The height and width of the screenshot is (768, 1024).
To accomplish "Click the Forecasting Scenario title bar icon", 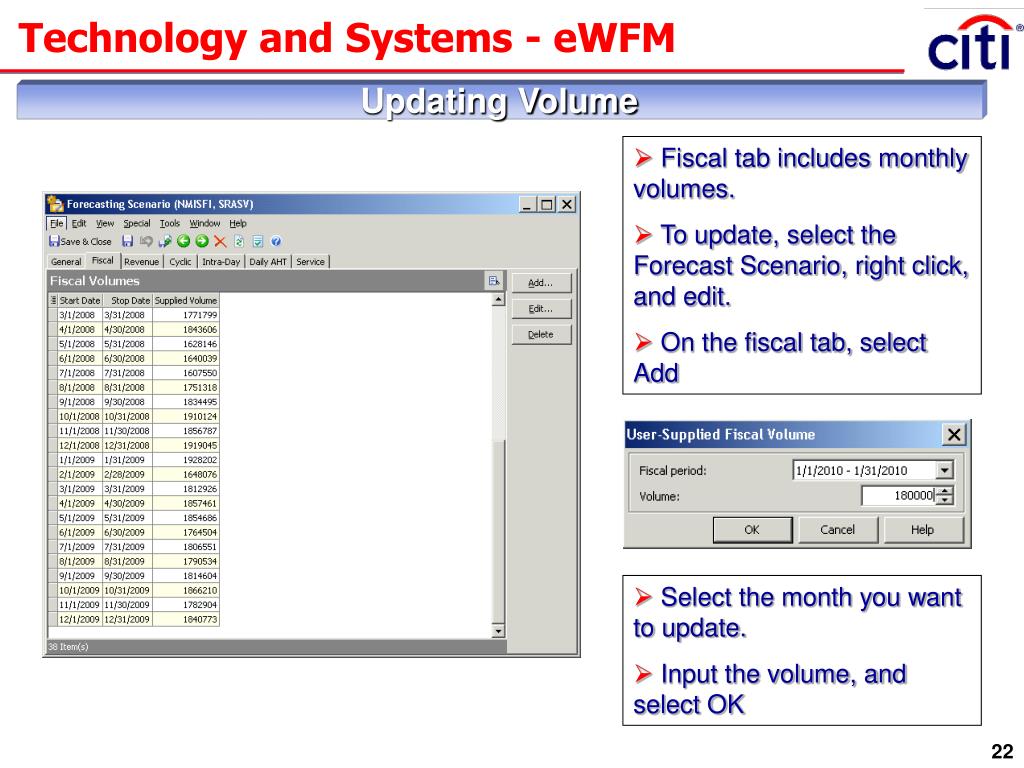I will (56, 204).
